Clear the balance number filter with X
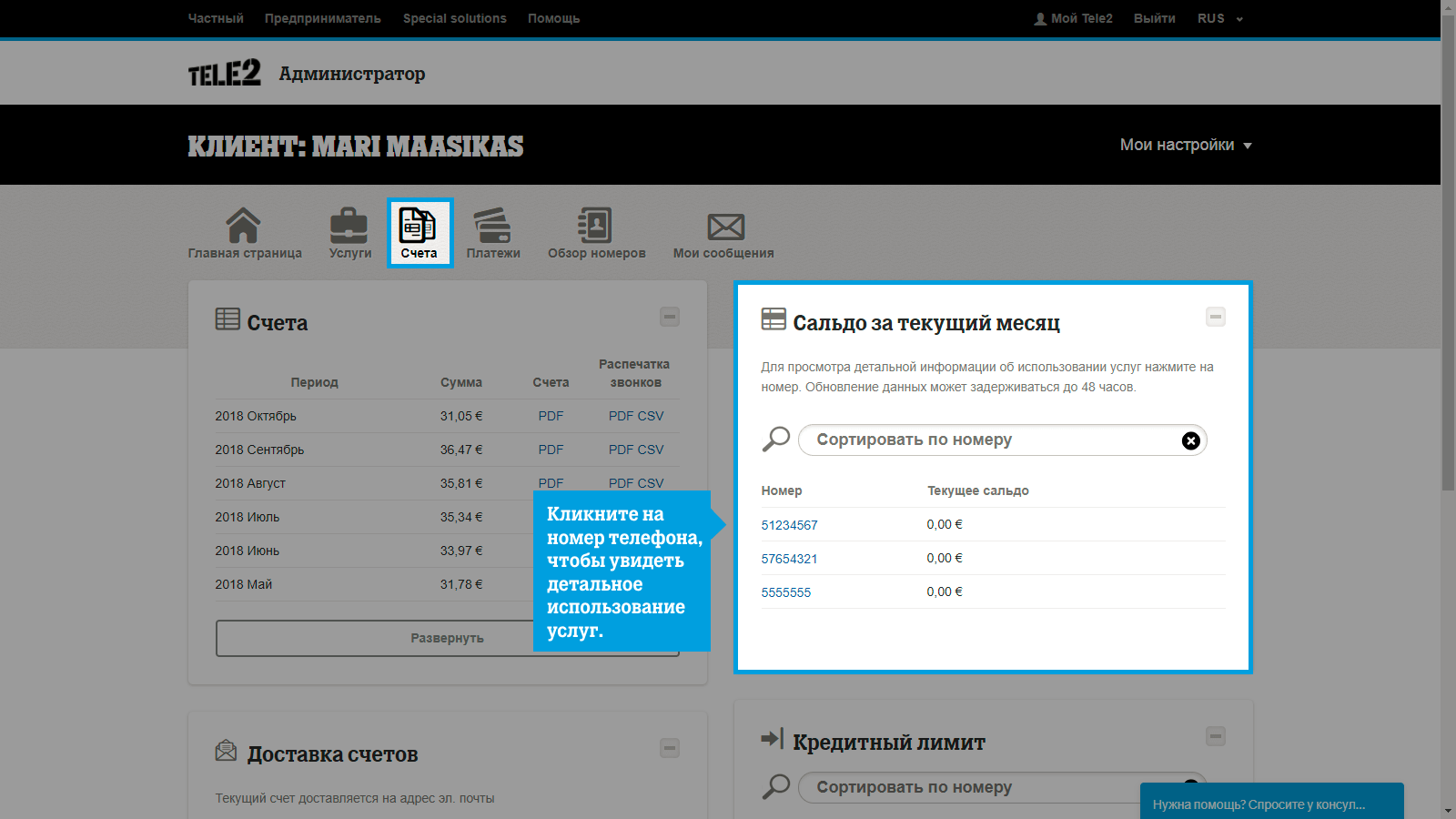1456x819 pixels. (x=1190, y=441)
